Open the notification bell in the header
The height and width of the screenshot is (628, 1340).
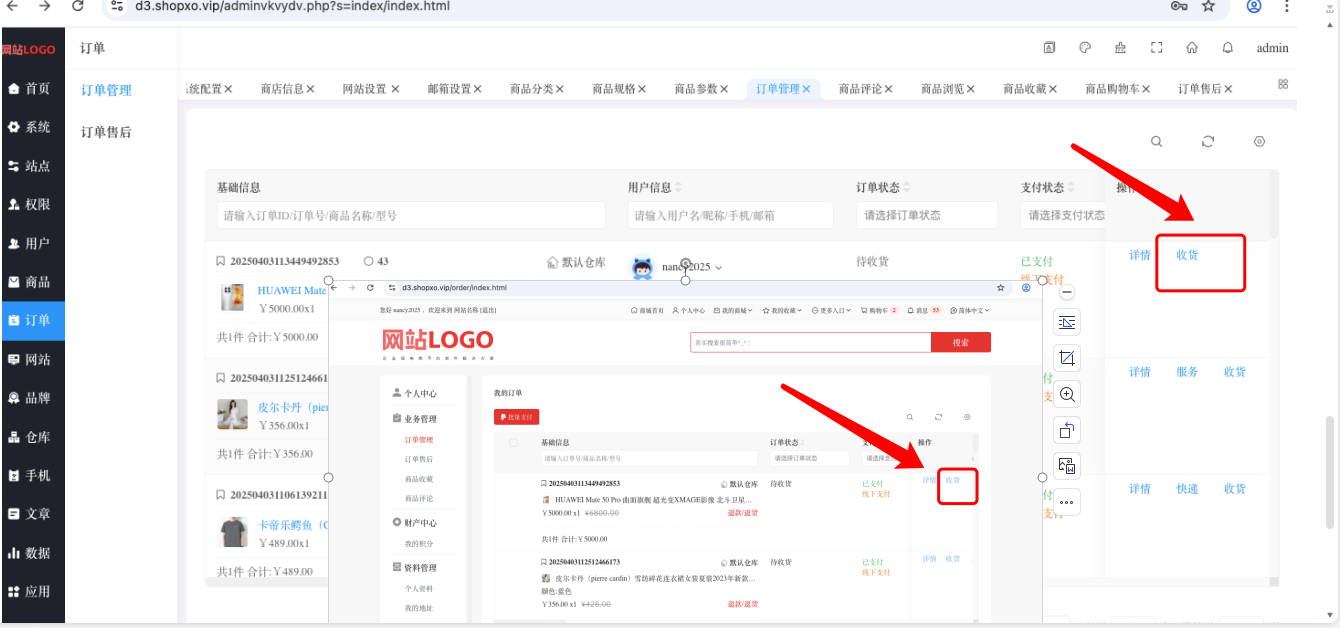click(x=1228, y=47)
